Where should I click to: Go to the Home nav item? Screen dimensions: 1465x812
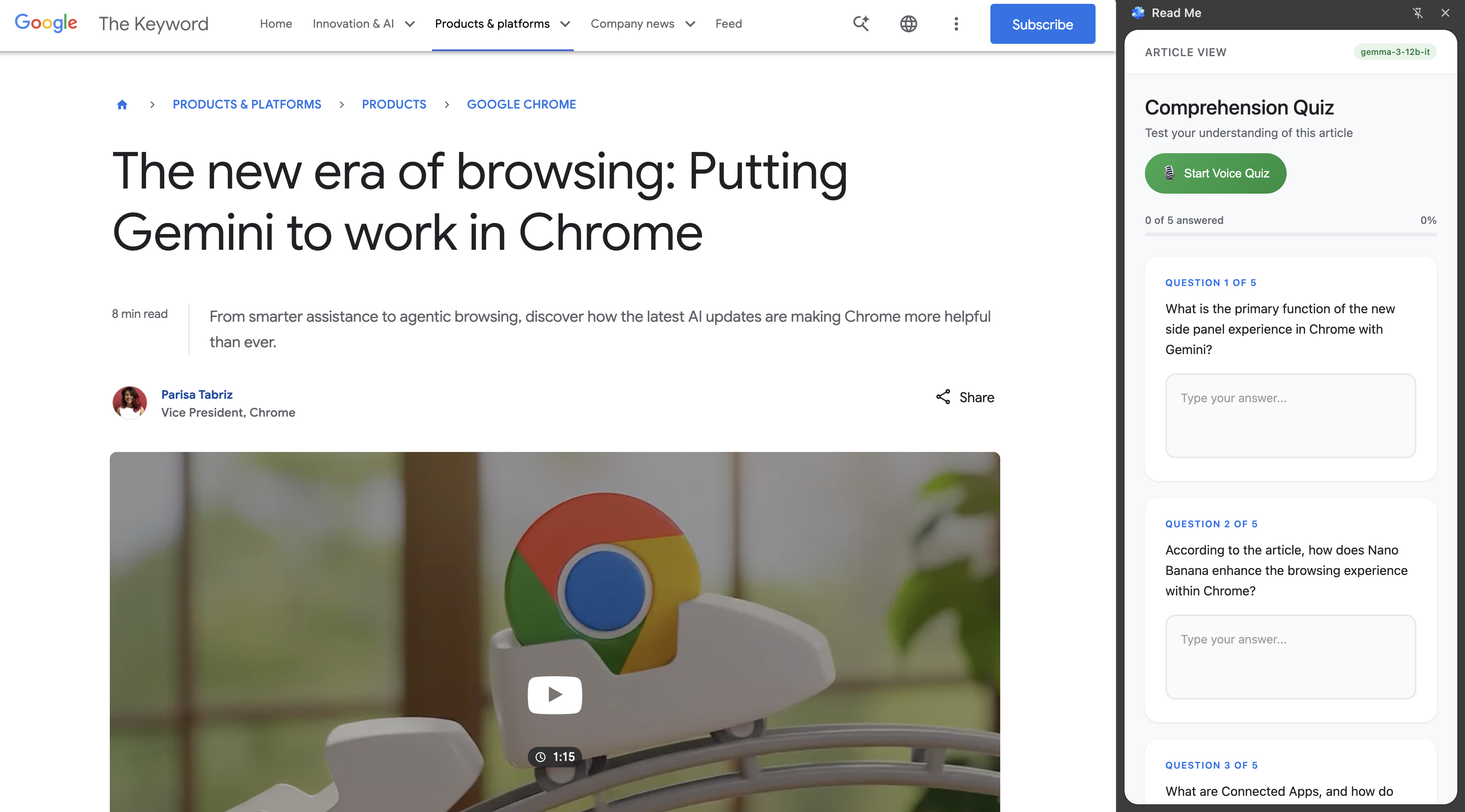(x=276, y=24)
